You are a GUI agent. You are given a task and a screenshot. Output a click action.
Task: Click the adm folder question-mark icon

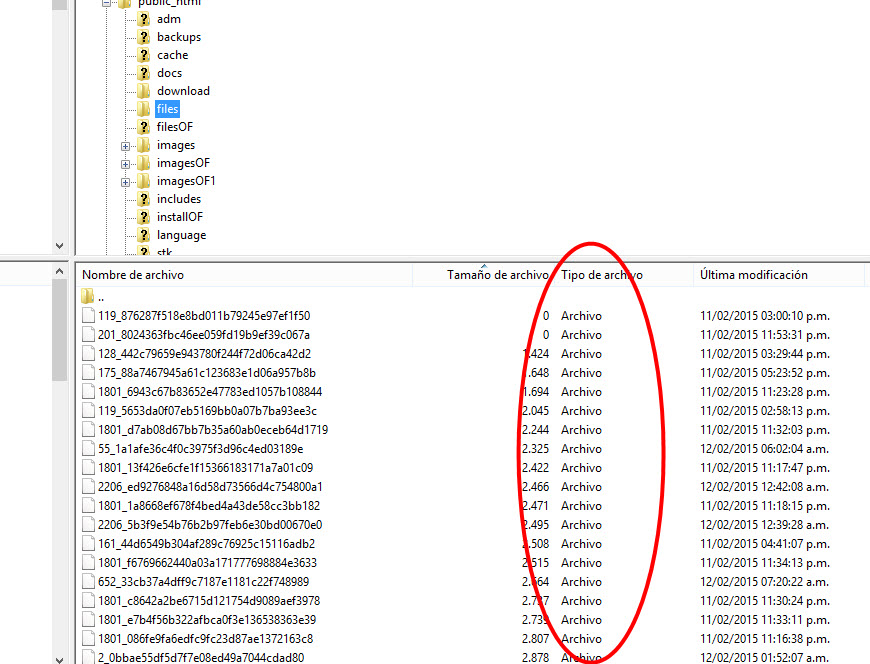click(144, 19)
